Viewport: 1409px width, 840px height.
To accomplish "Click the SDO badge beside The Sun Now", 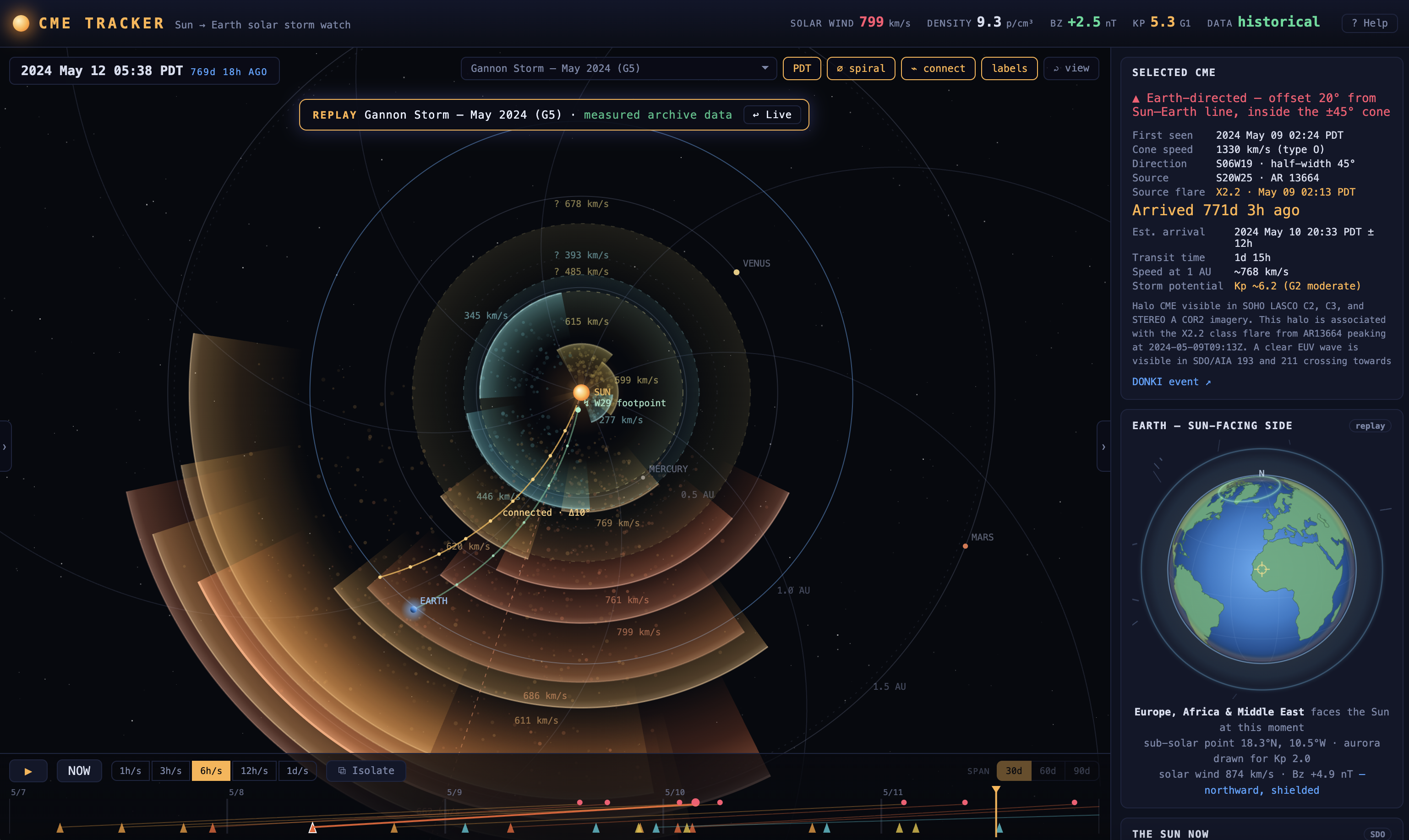I will point(1377,834).
